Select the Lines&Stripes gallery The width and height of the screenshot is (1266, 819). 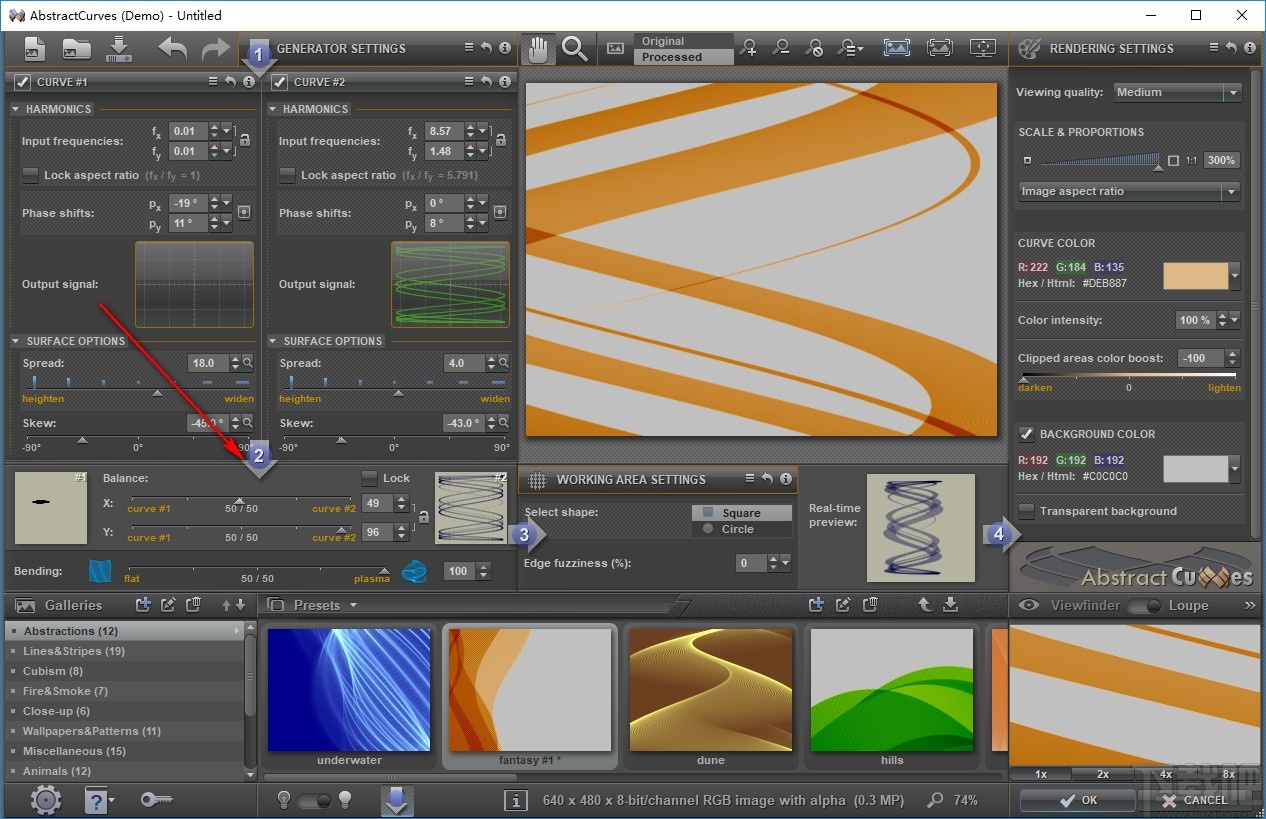74,651
